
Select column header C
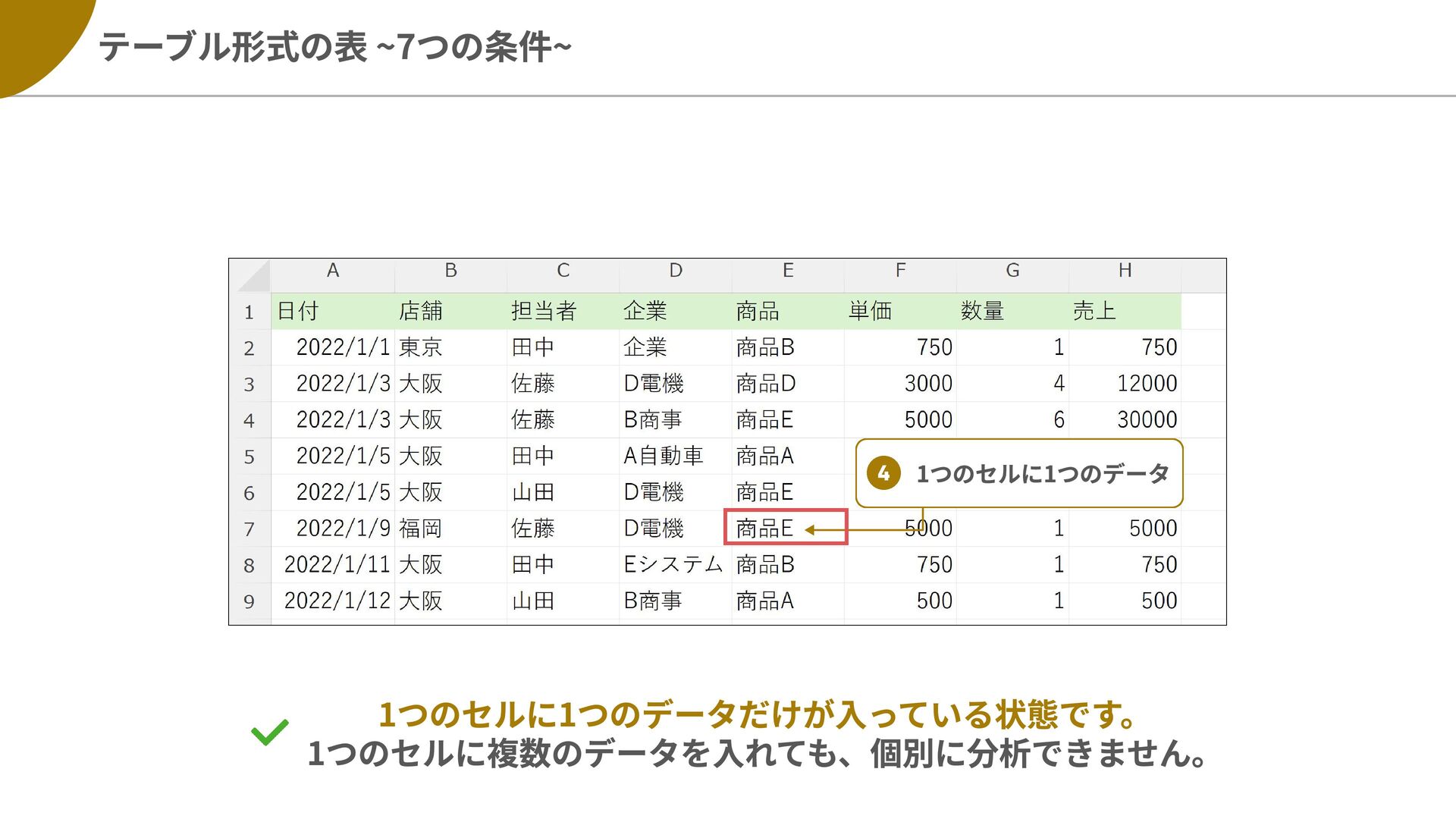563,276
